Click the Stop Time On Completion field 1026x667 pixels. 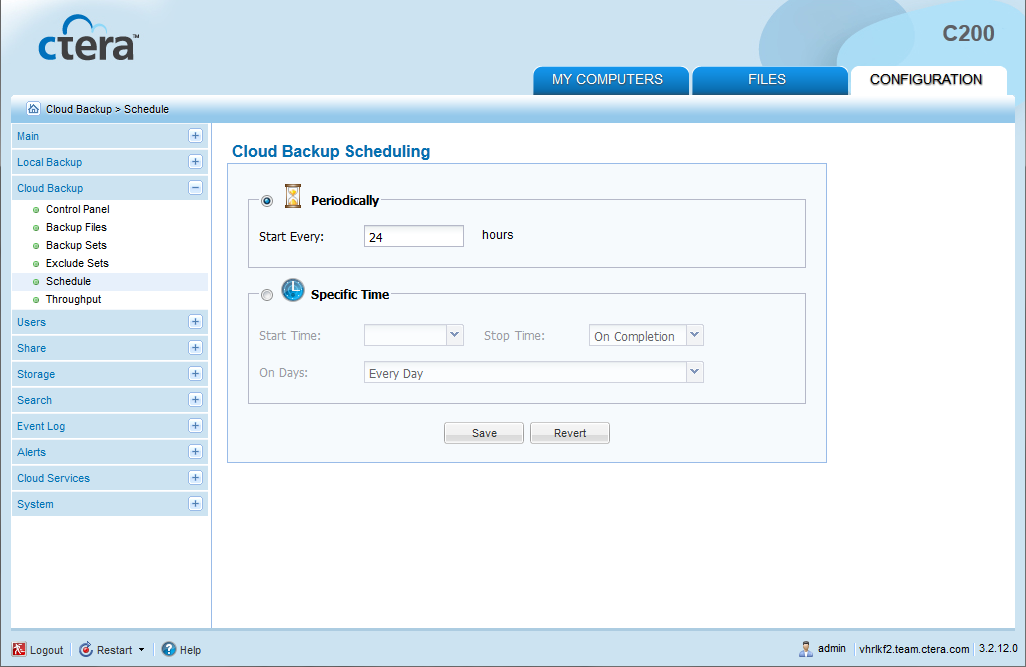tap(638, 335)
